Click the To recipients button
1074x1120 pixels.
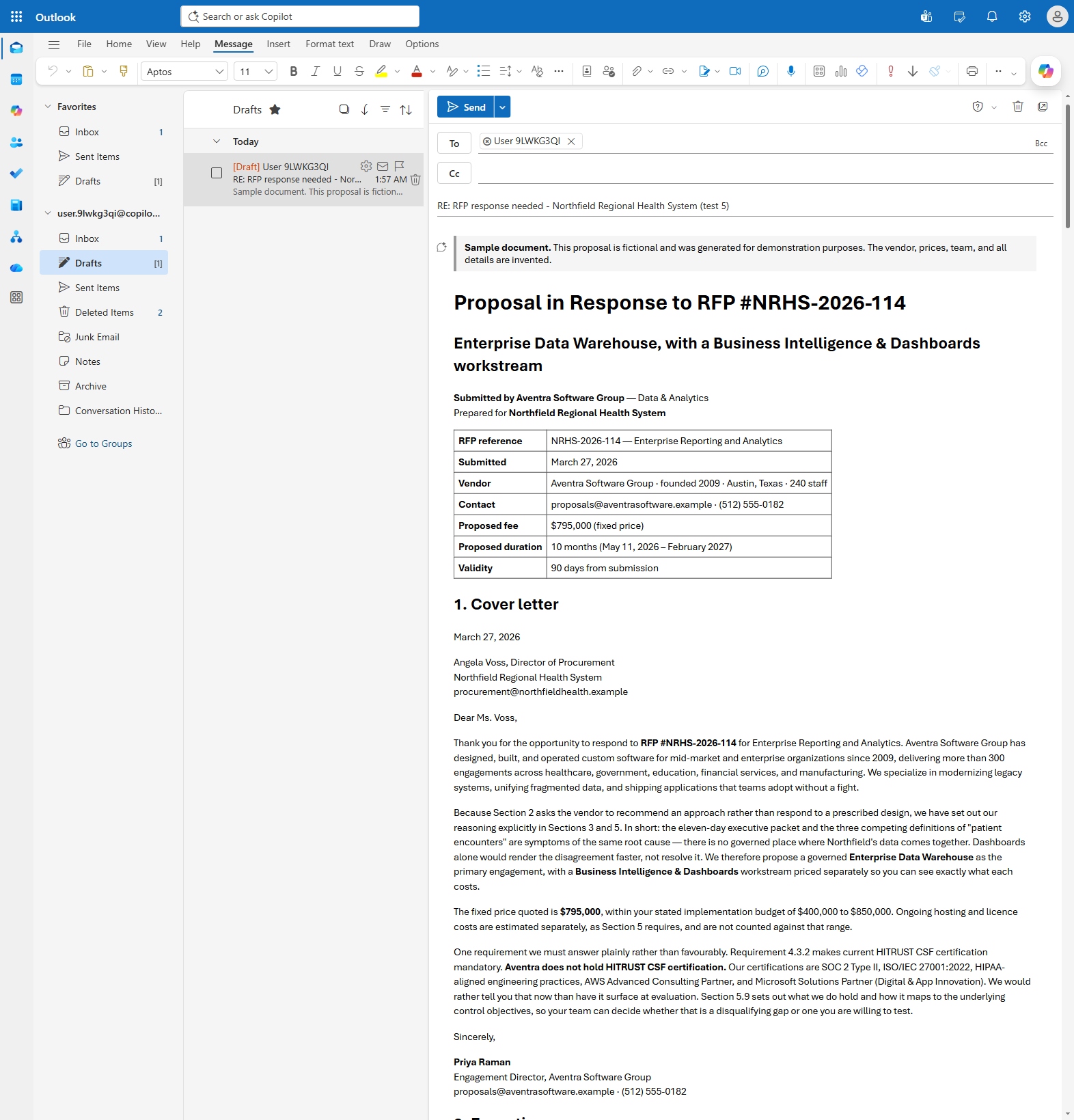point(454,144)
